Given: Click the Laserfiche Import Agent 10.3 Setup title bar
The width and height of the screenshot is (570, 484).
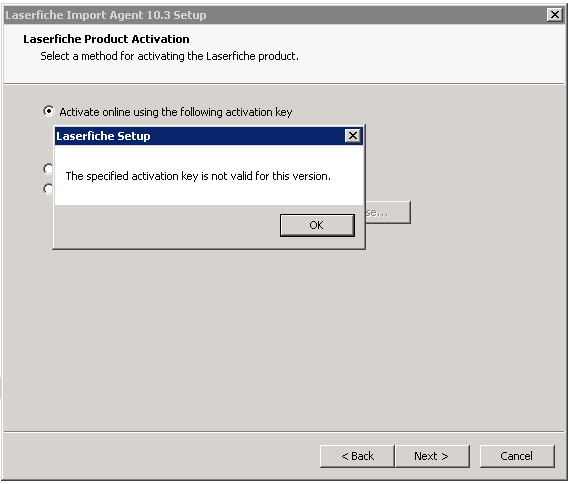Looking at the screenshot, I should [275, 15].
